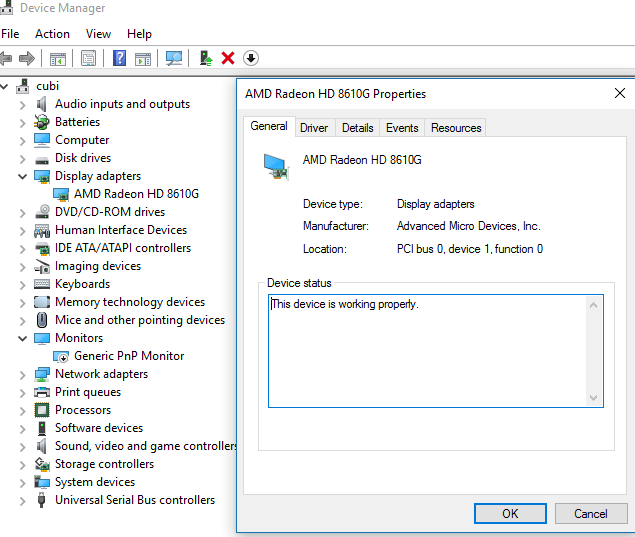The image size is (635, 537).
Task: Click the 'cubi' computer name label
Action: tap(47, 86)
